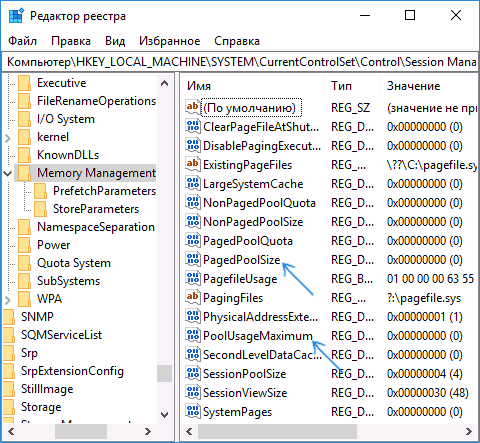Click PoolUsageMaximum value 0x00000000 (0)
Image resolution: width=480 pixels, height=443 pixels.
click(425, 336)
